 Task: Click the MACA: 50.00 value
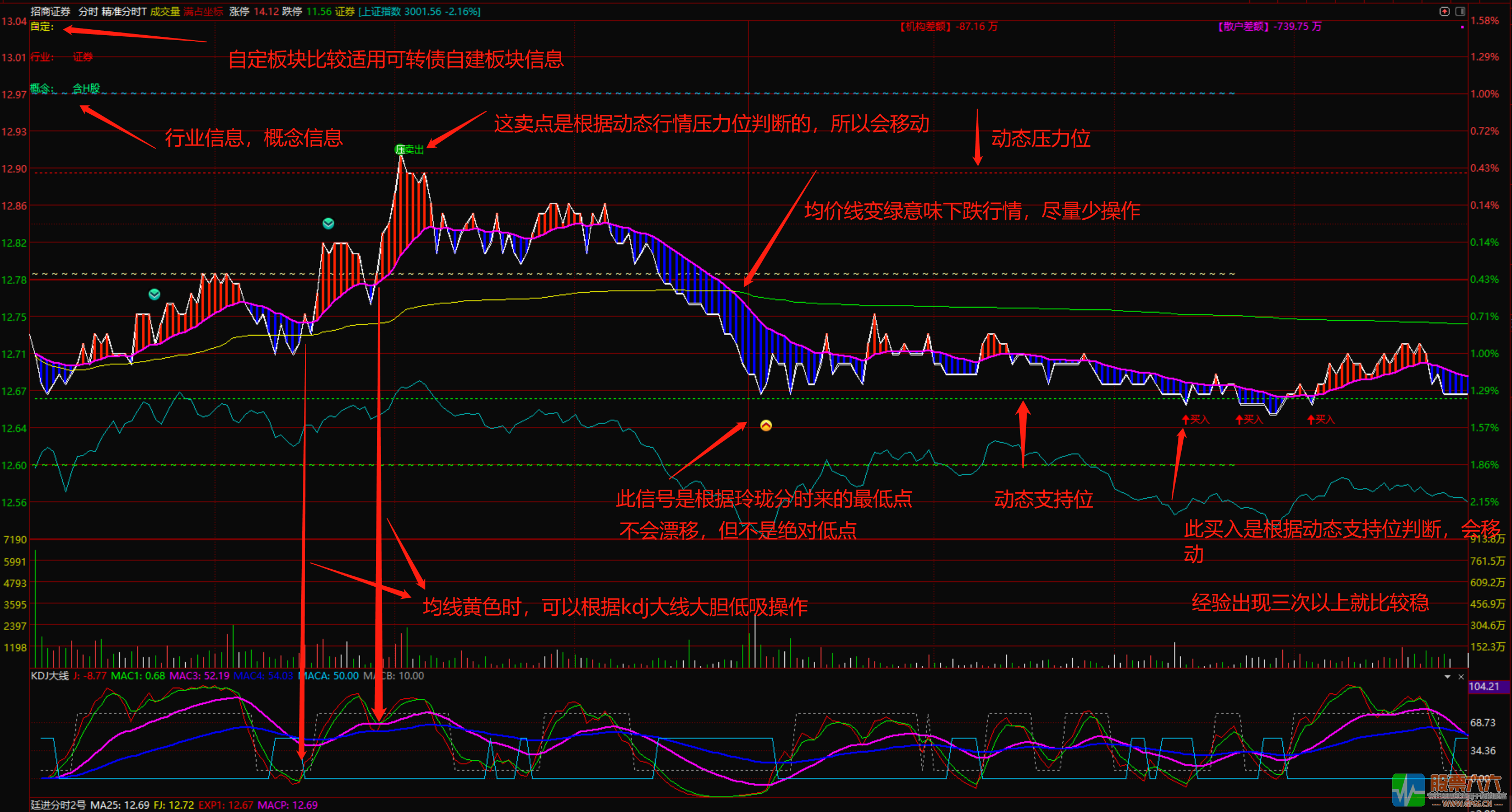point(329,676)
